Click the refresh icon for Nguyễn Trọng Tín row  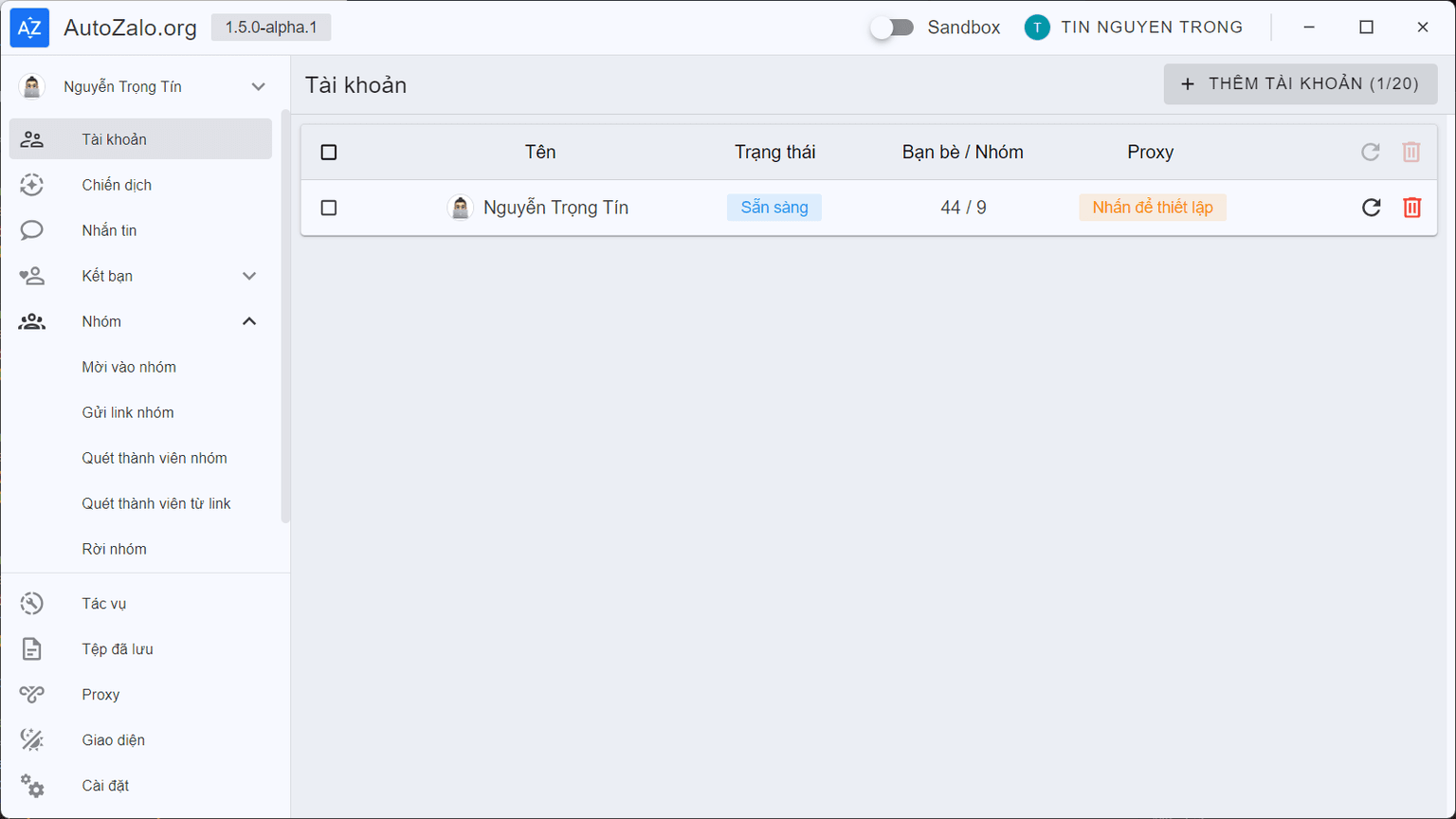(x=1371, y=208)
